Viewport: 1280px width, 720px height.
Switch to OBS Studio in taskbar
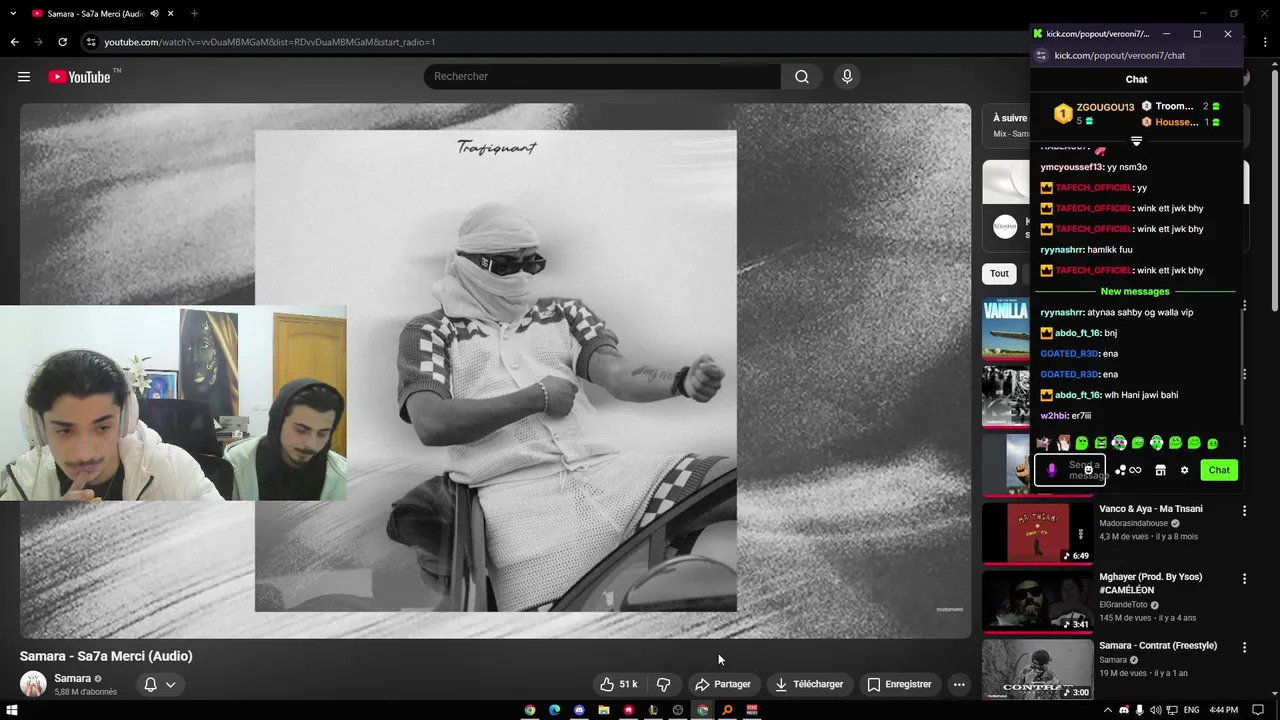[x=678, y=710]
